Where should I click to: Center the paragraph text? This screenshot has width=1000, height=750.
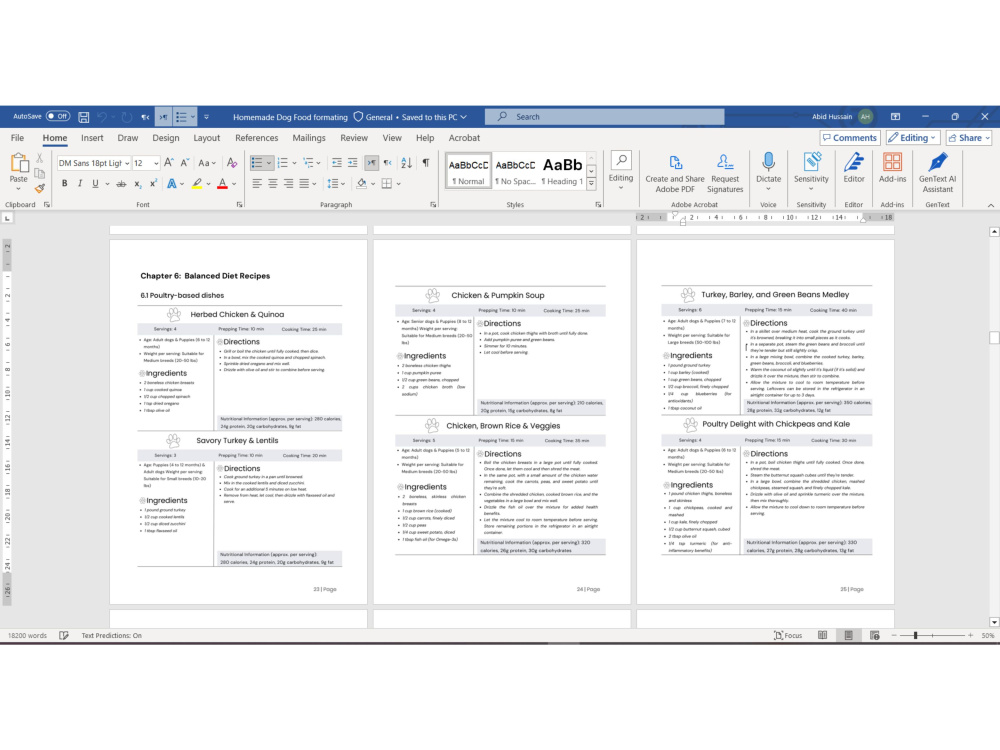(272, 184)
